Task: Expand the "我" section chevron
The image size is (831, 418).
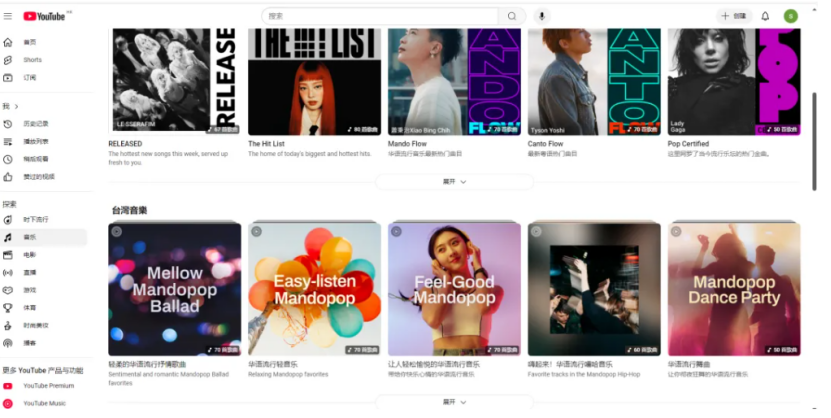Action: click(16, 106)
